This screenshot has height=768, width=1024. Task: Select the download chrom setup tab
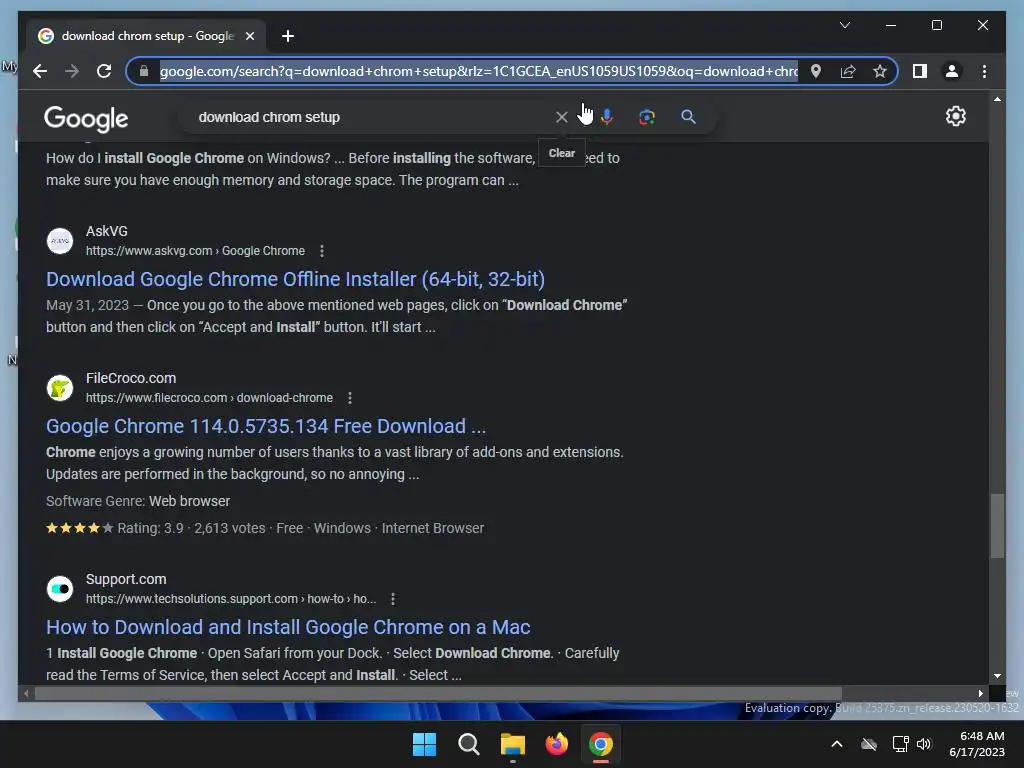coord(146,36)
